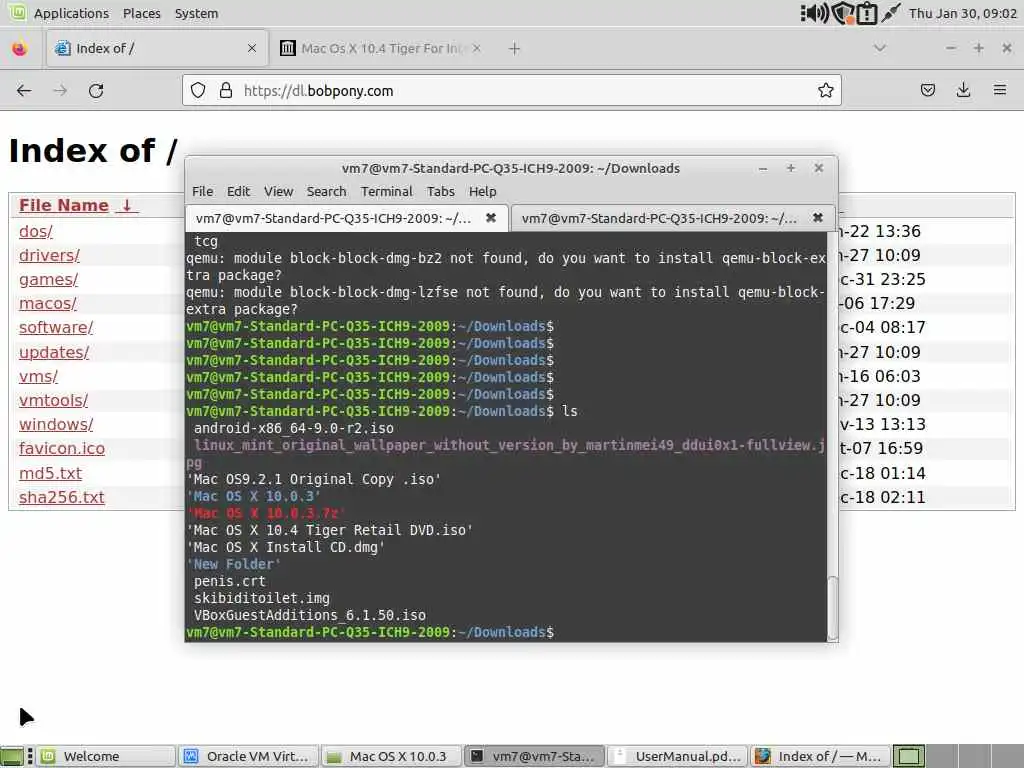This screenshot has height=768, width=1024.
Task: Close the 'Index of /' browser tab
Action: pyautogui.click(x=252, y=48)
